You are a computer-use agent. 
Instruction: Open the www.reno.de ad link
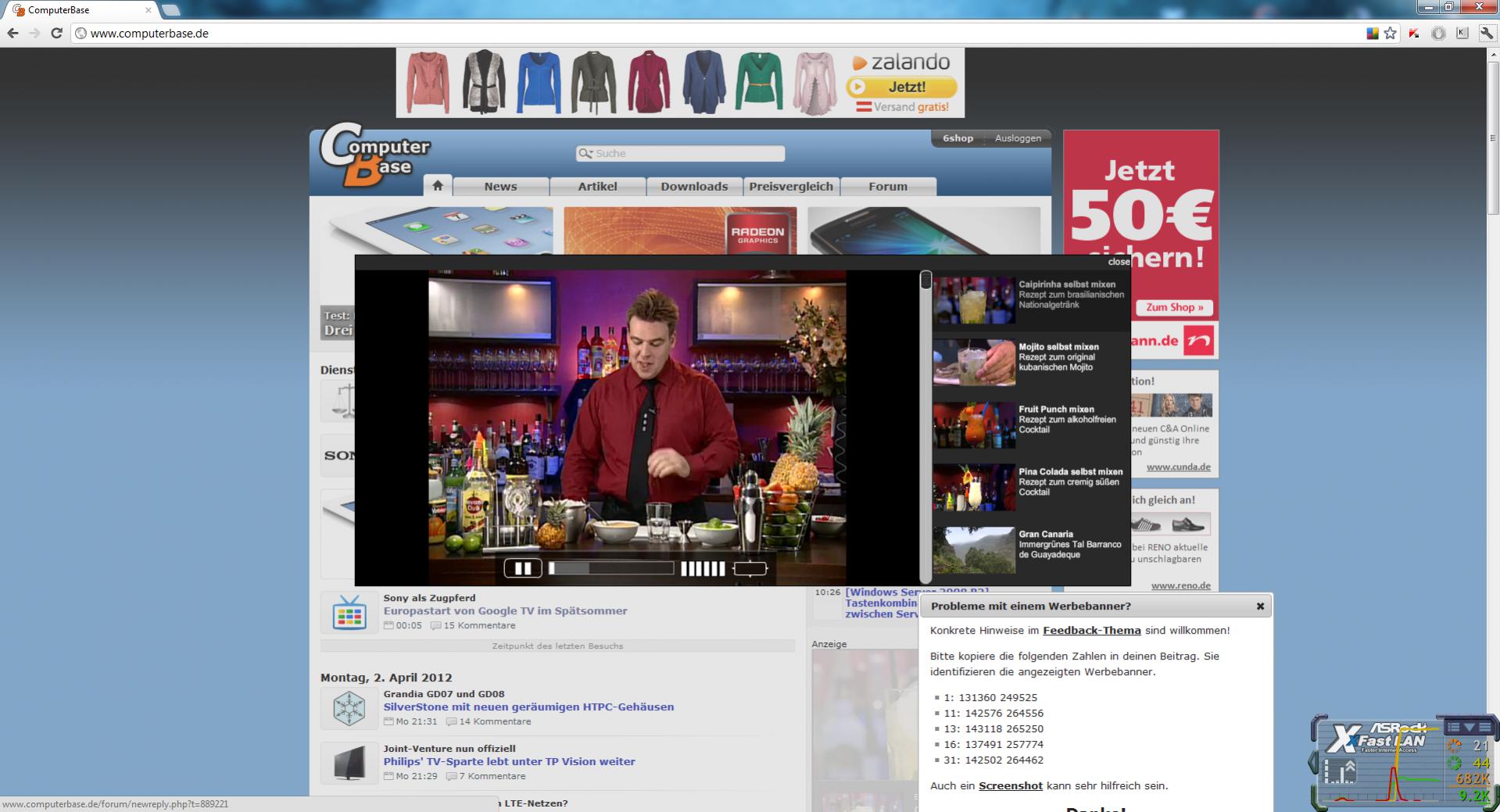pos(1180,585)
